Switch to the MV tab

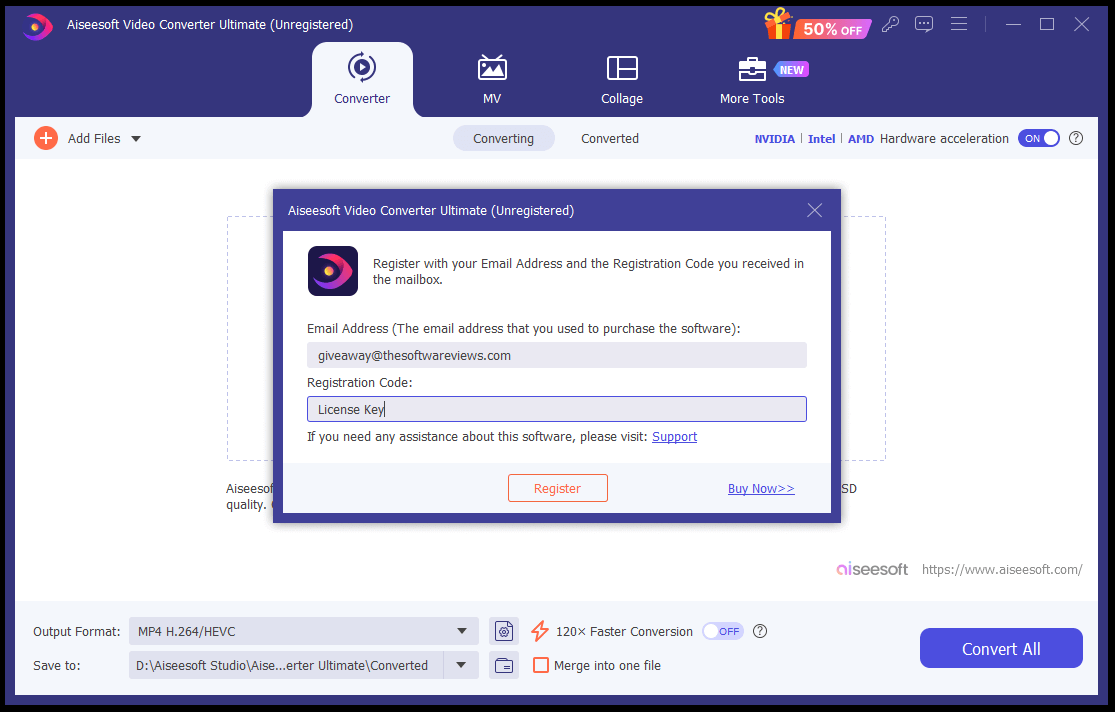(x=492, y=79)
